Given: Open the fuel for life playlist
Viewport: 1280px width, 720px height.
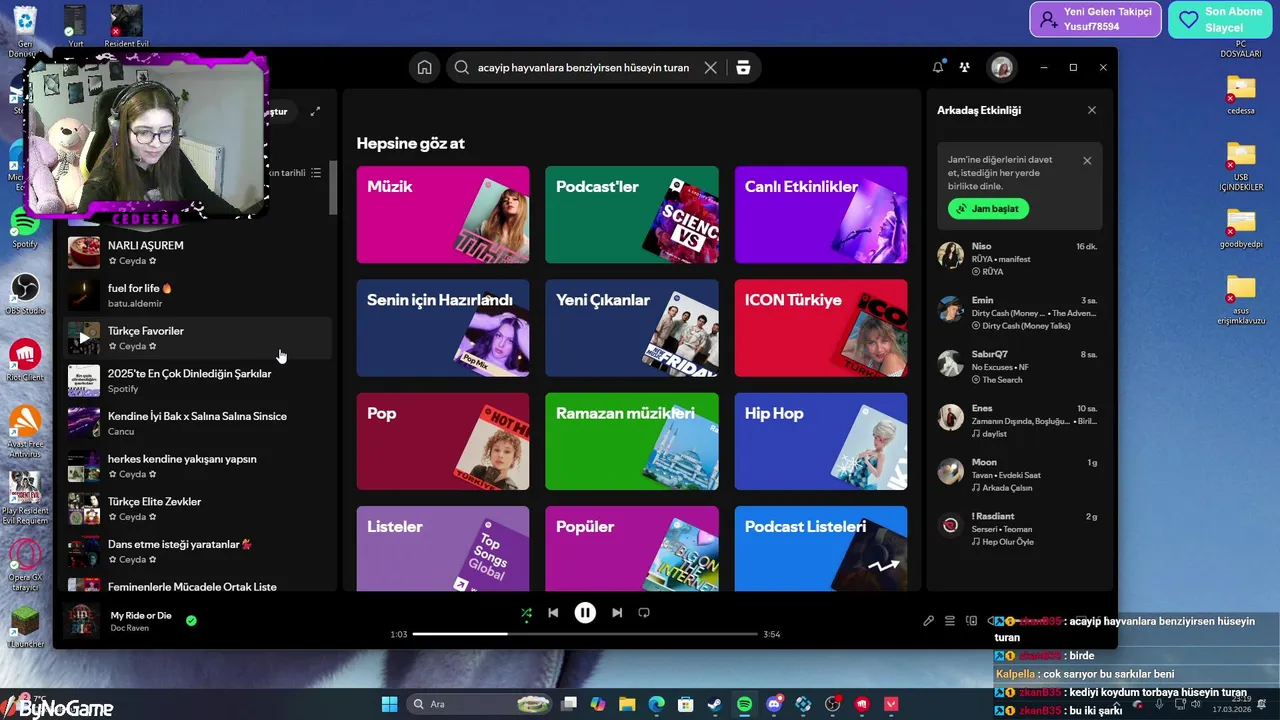Looking at the screenshot, I should pos(198,295).
